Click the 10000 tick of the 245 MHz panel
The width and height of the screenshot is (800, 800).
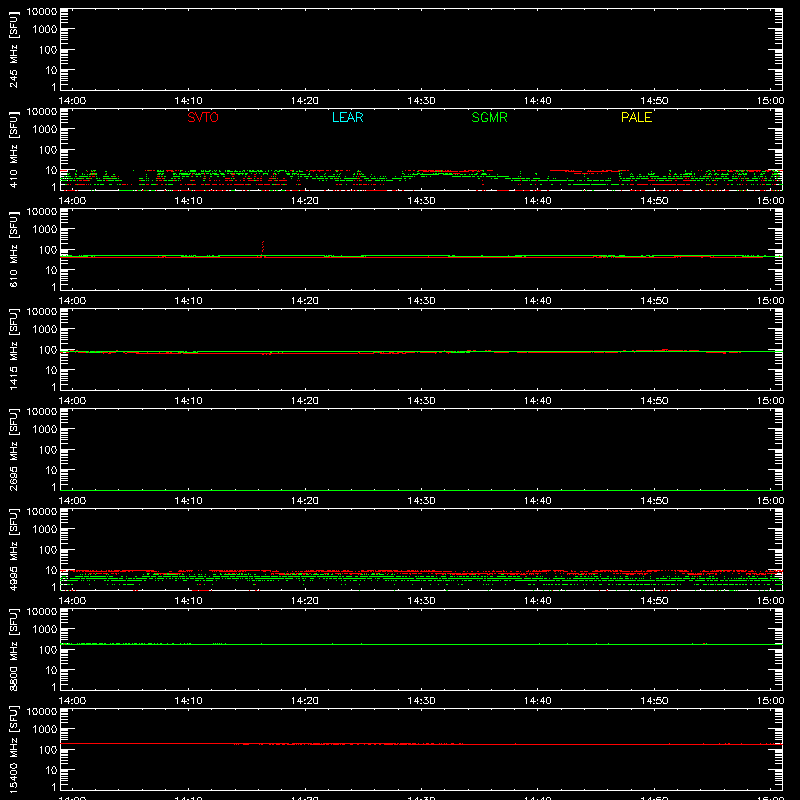(42, 12)
